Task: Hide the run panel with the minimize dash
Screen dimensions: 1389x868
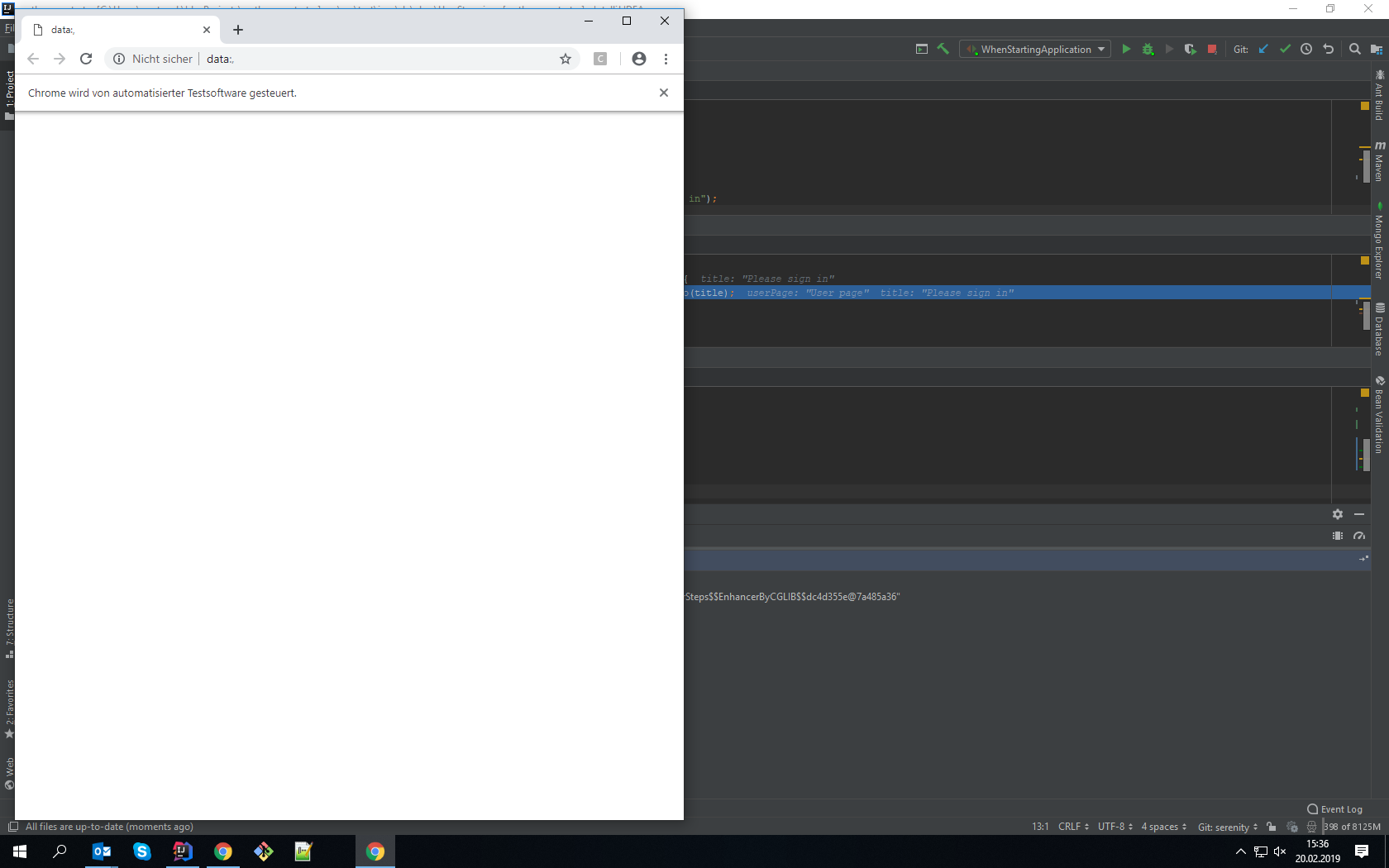Action: click(1359, 514)
